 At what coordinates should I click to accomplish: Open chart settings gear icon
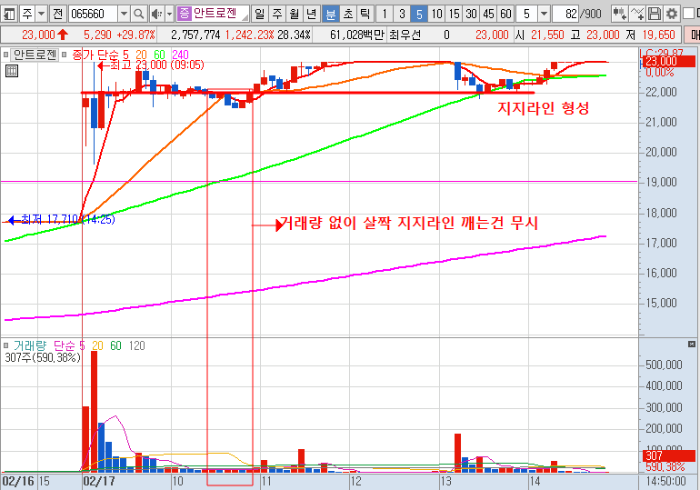(x=672, y=14)
